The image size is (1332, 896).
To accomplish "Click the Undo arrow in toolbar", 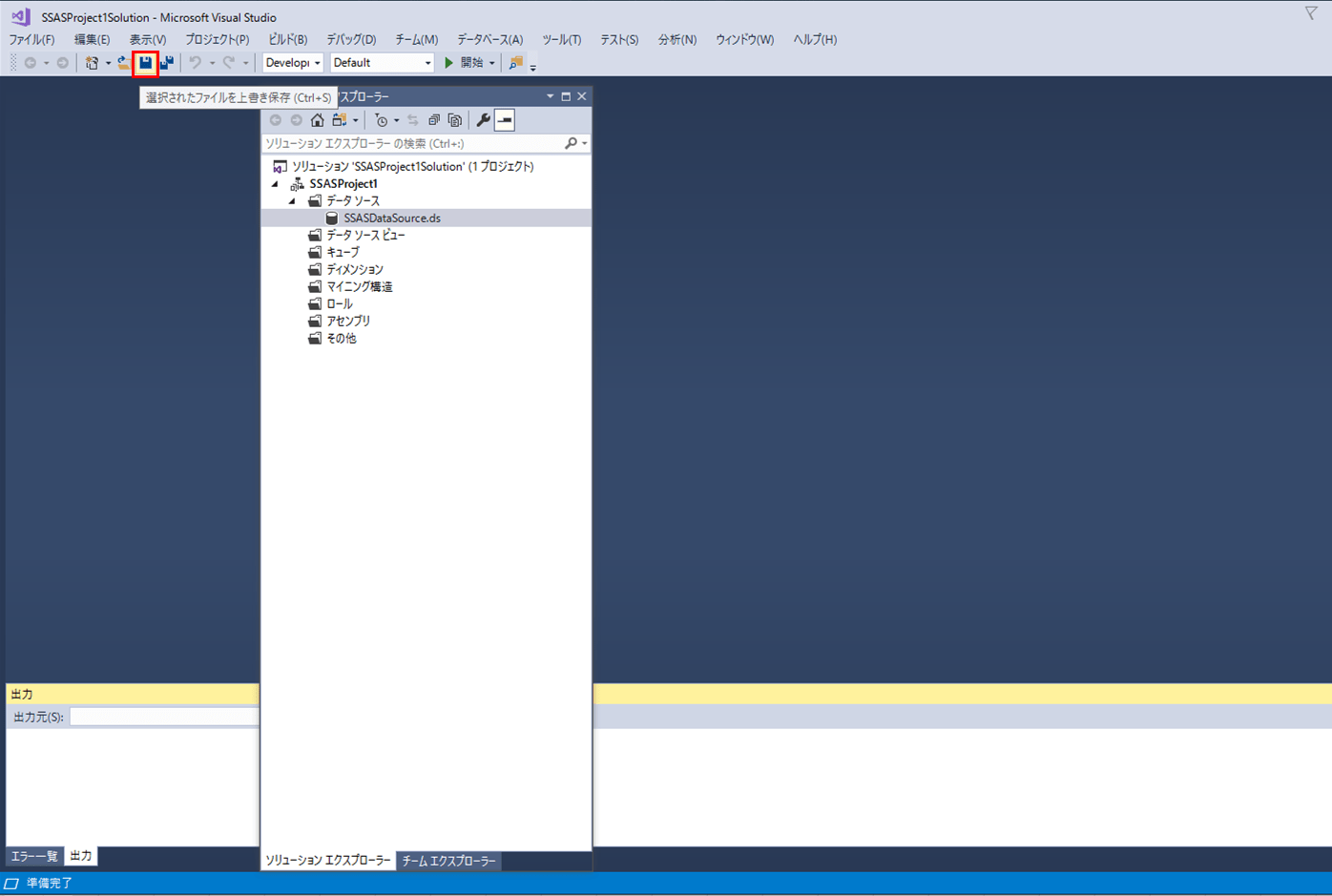I will pyautogui.click(x=196, y=63).
